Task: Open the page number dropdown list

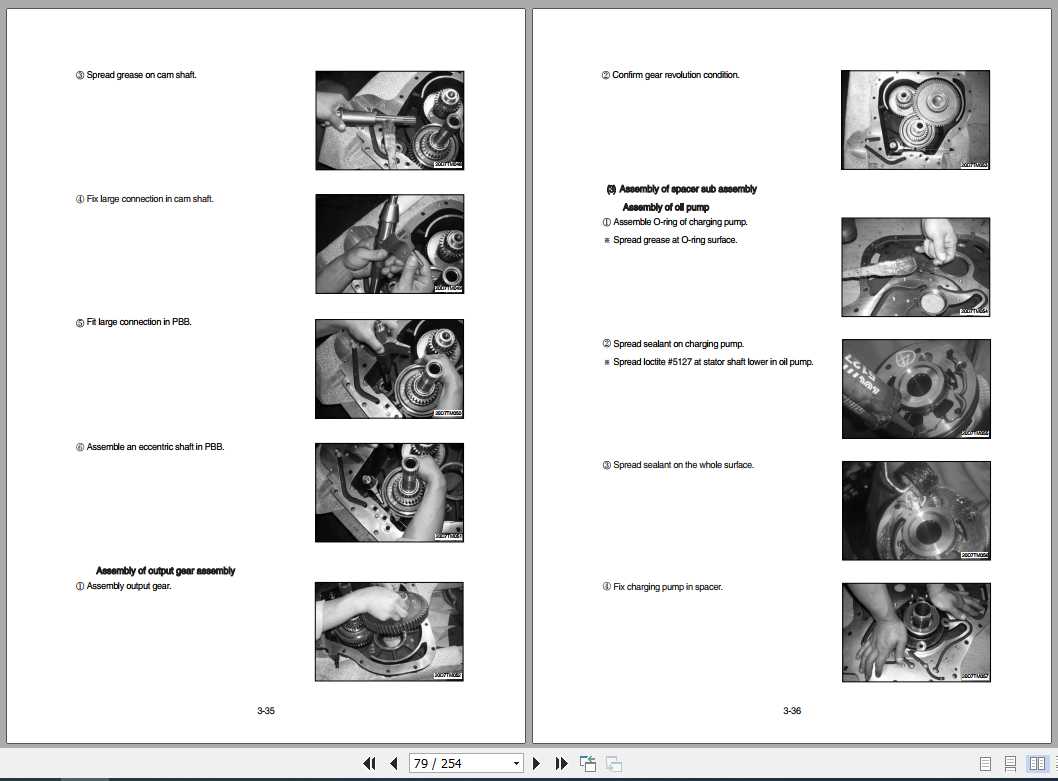Action: click(x=516, y=763)
